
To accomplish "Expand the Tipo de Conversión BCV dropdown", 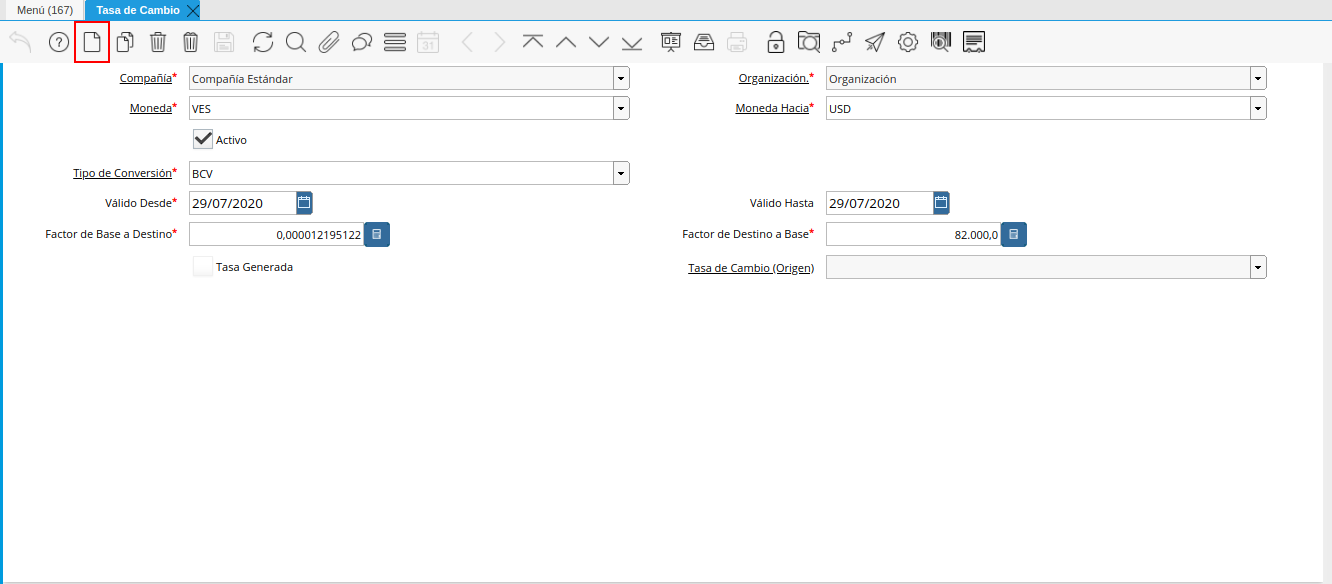I will [621, 173].
